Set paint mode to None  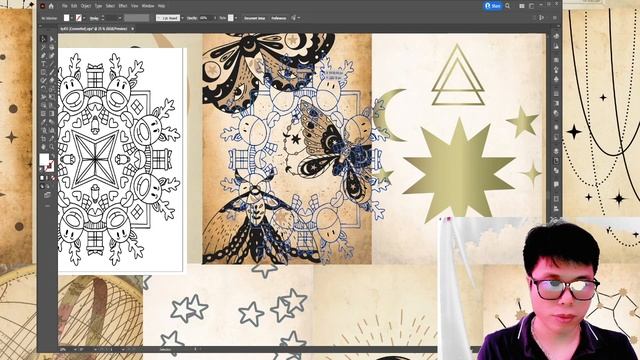pyautogui.click(x=53, y=178)
